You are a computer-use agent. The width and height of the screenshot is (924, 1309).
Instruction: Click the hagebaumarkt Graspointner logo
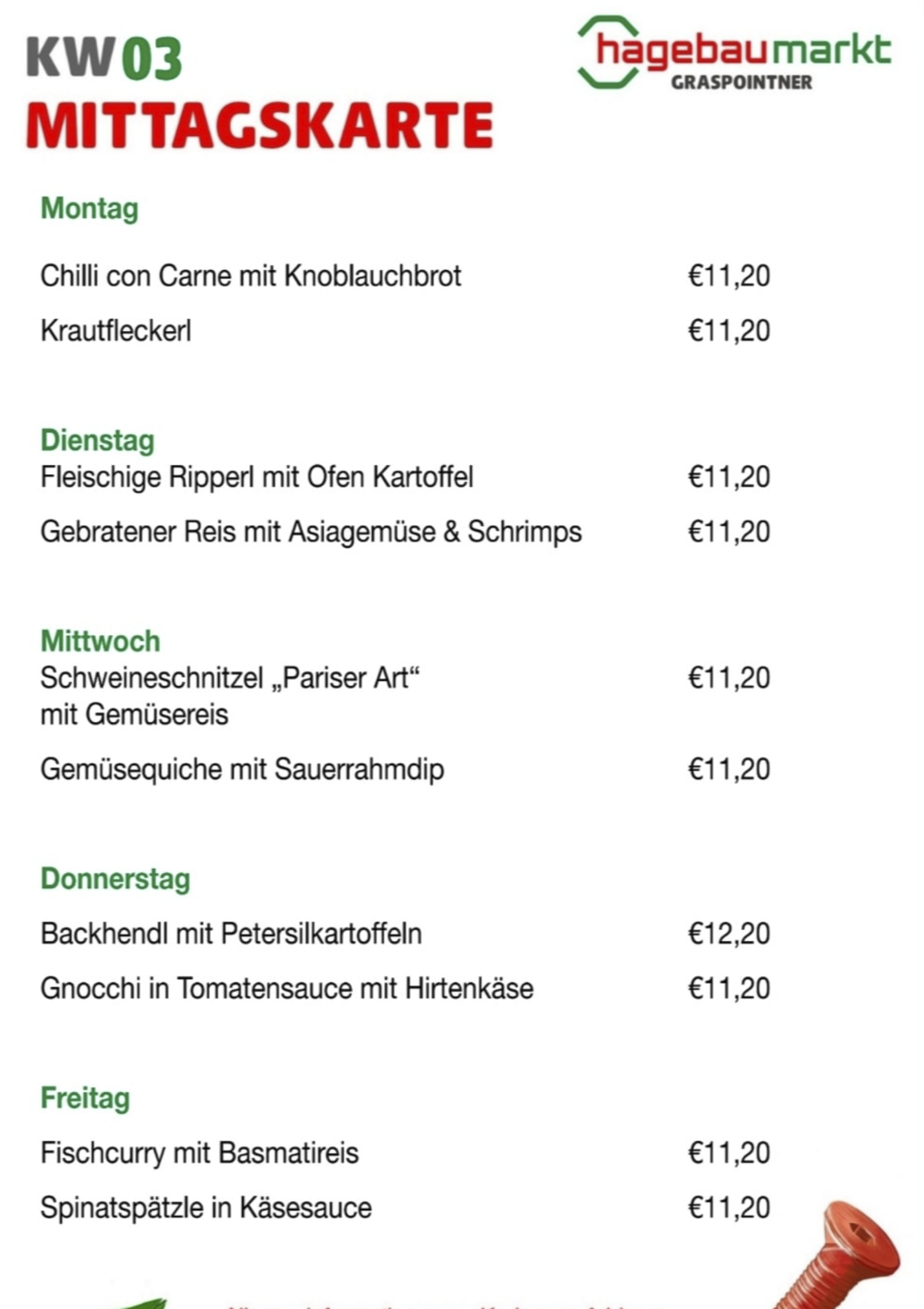point(735,54)
